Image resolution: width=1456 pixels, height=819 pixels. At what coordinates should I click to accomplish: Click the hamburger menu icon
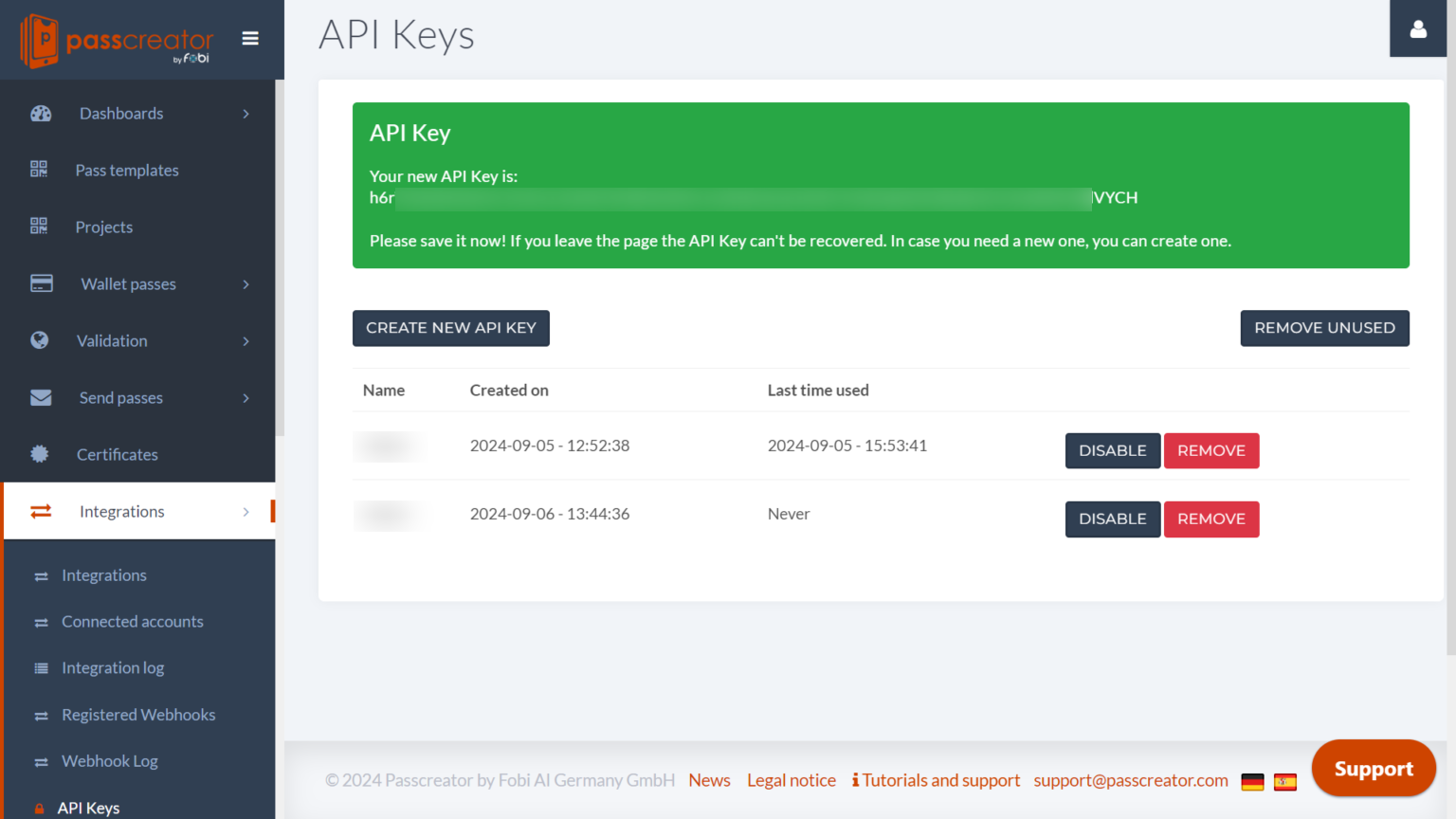pos(250,39)
